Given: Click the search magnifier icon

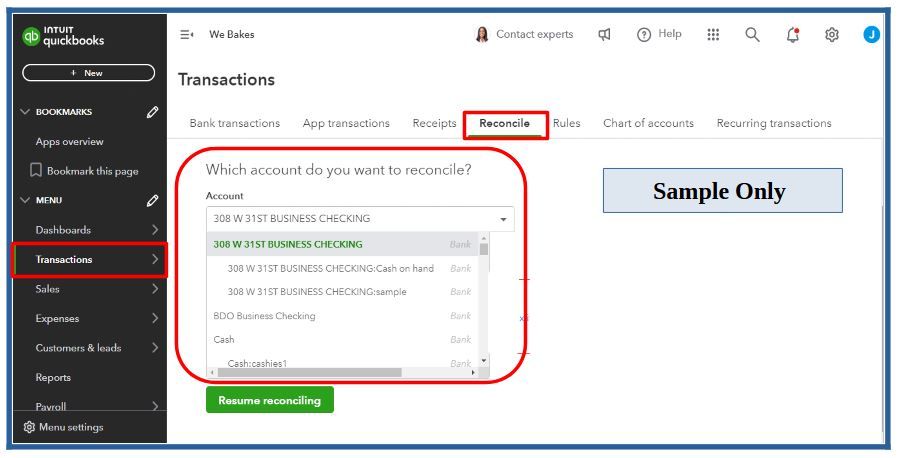Looking at the screenshot, I should click(x=753, y=34).
